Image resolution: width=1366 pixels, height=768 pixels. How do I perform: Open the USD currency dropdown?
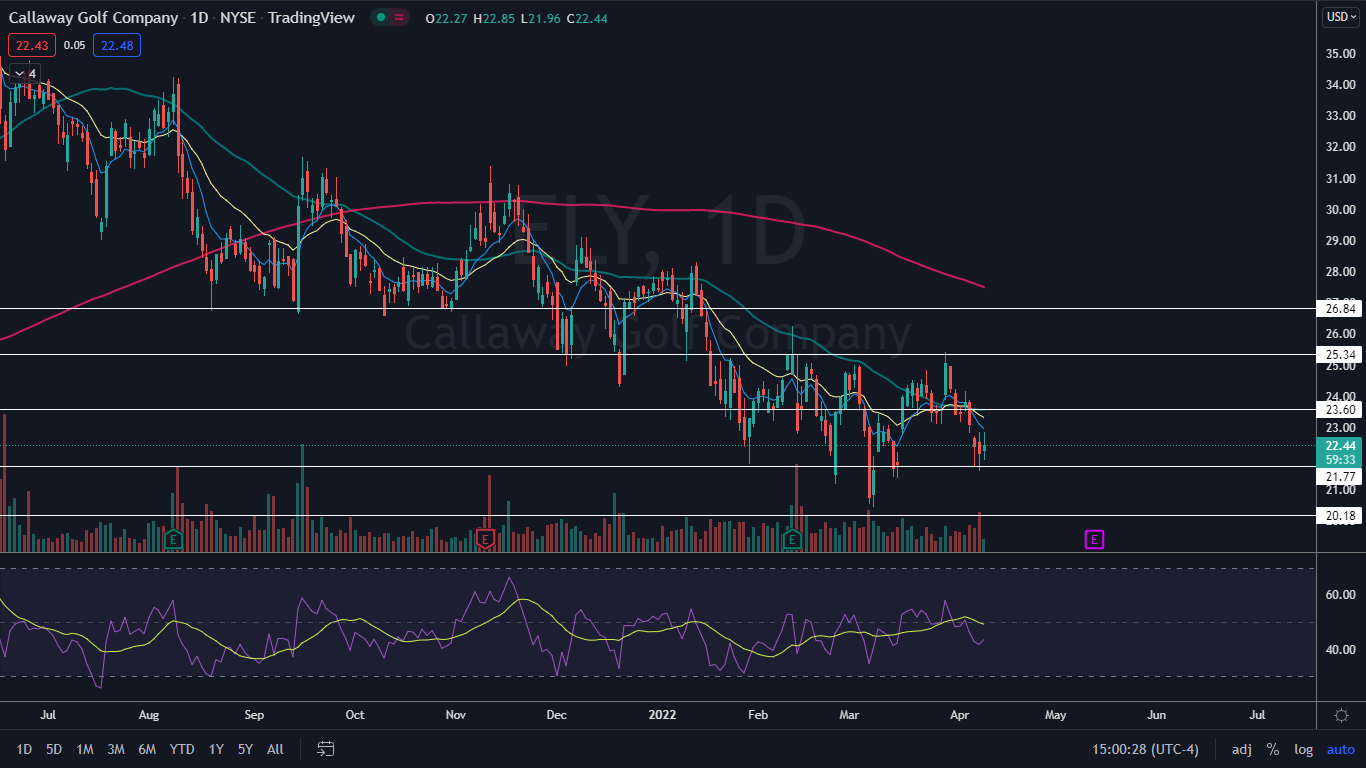(1341, 17)
